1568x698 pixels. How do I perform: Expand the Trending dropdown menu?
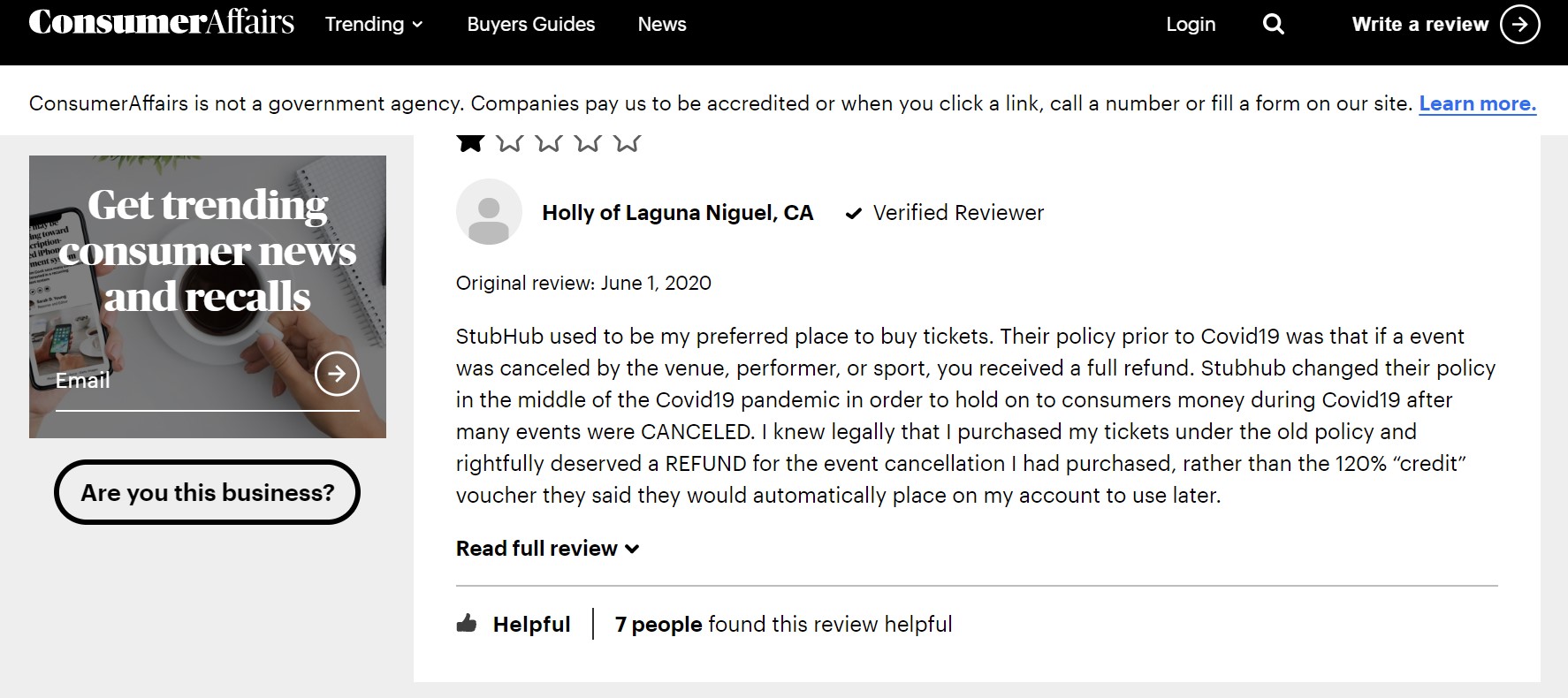click(x=374, y=24)
